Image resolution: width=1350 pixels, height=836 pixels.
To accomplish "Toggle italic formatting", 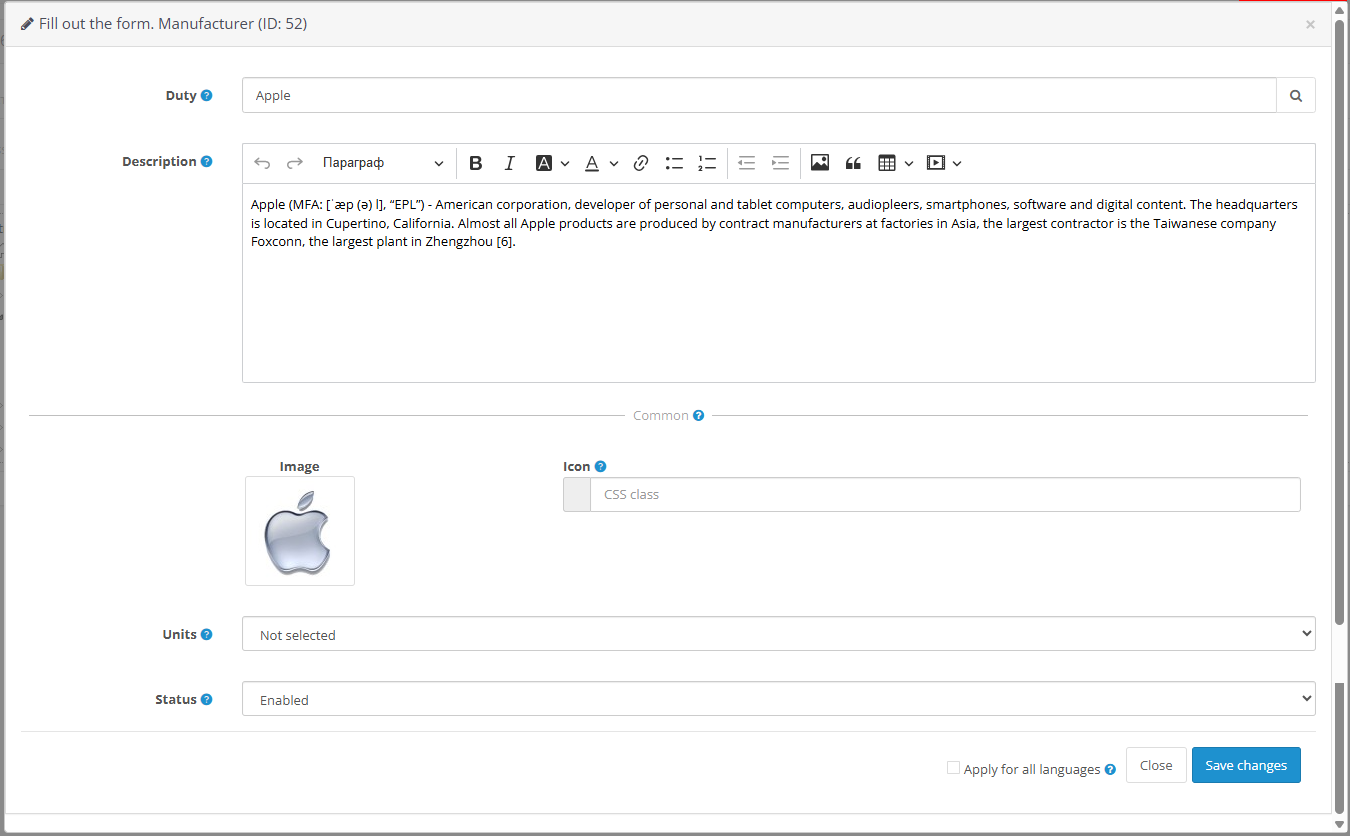I will click(x=509, y=163).
